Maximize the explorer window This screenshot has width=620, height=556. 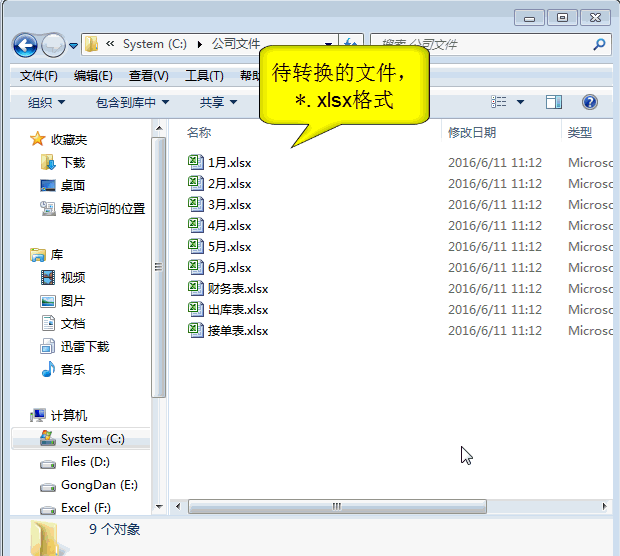coord(562,18)
